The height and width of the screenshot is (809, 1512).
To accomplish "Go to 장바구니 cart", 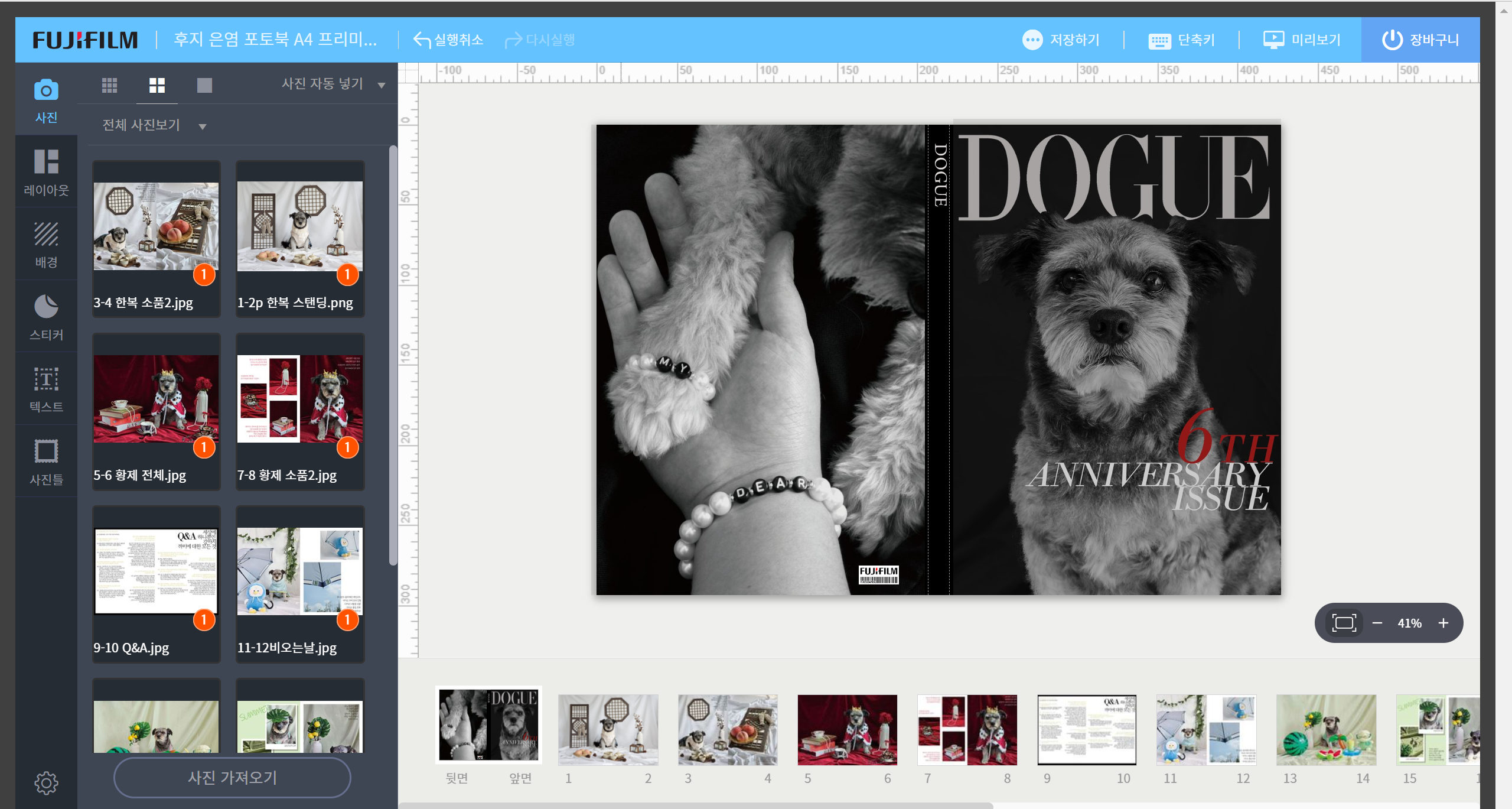I will [1420, 40].
